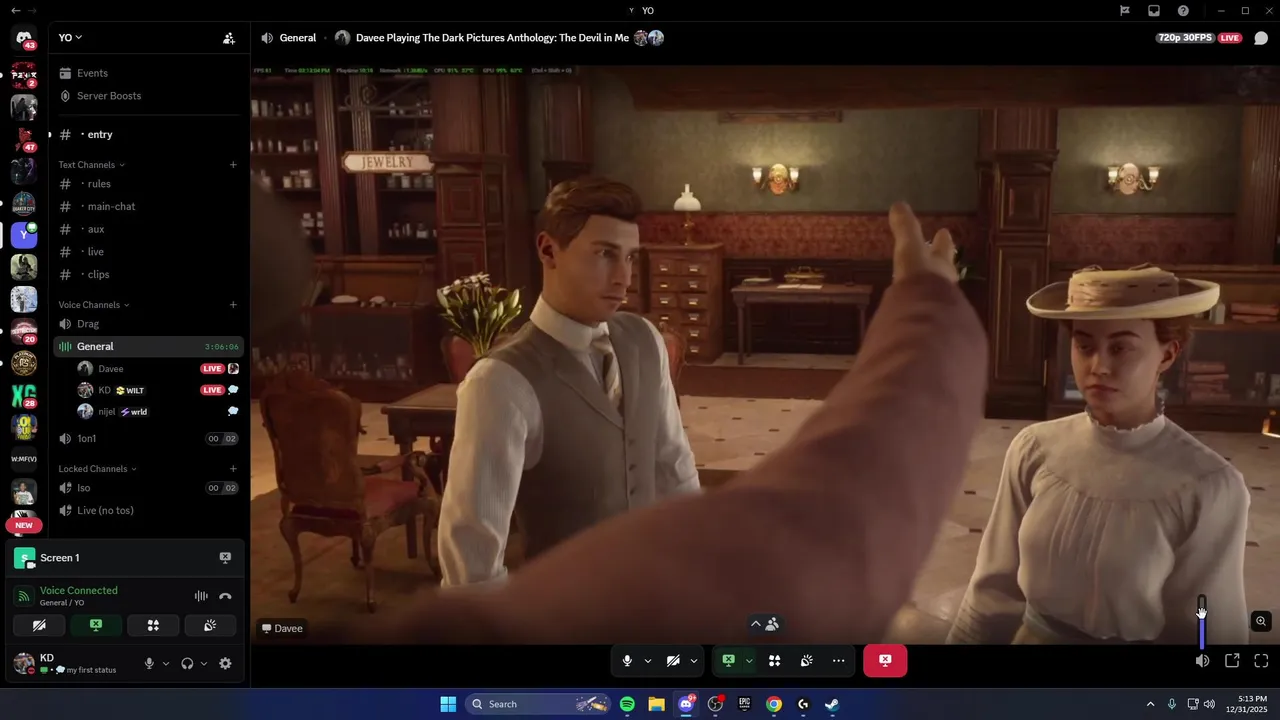Click the zoom magnifier on the stream
1280x720 pixels.
[x=1261, y=621]
